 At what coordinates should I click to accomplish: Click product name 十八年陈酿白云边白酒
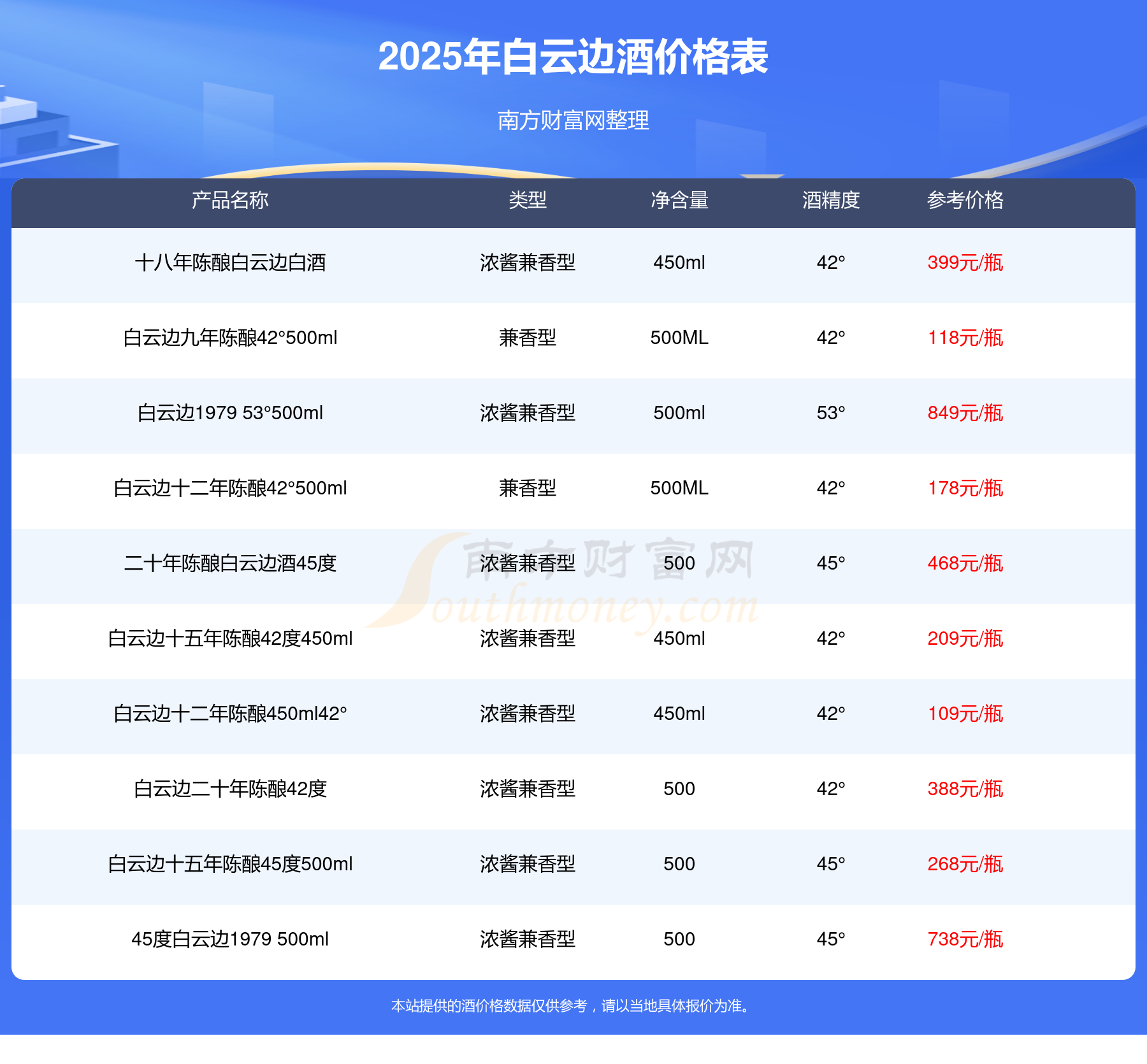230,262
